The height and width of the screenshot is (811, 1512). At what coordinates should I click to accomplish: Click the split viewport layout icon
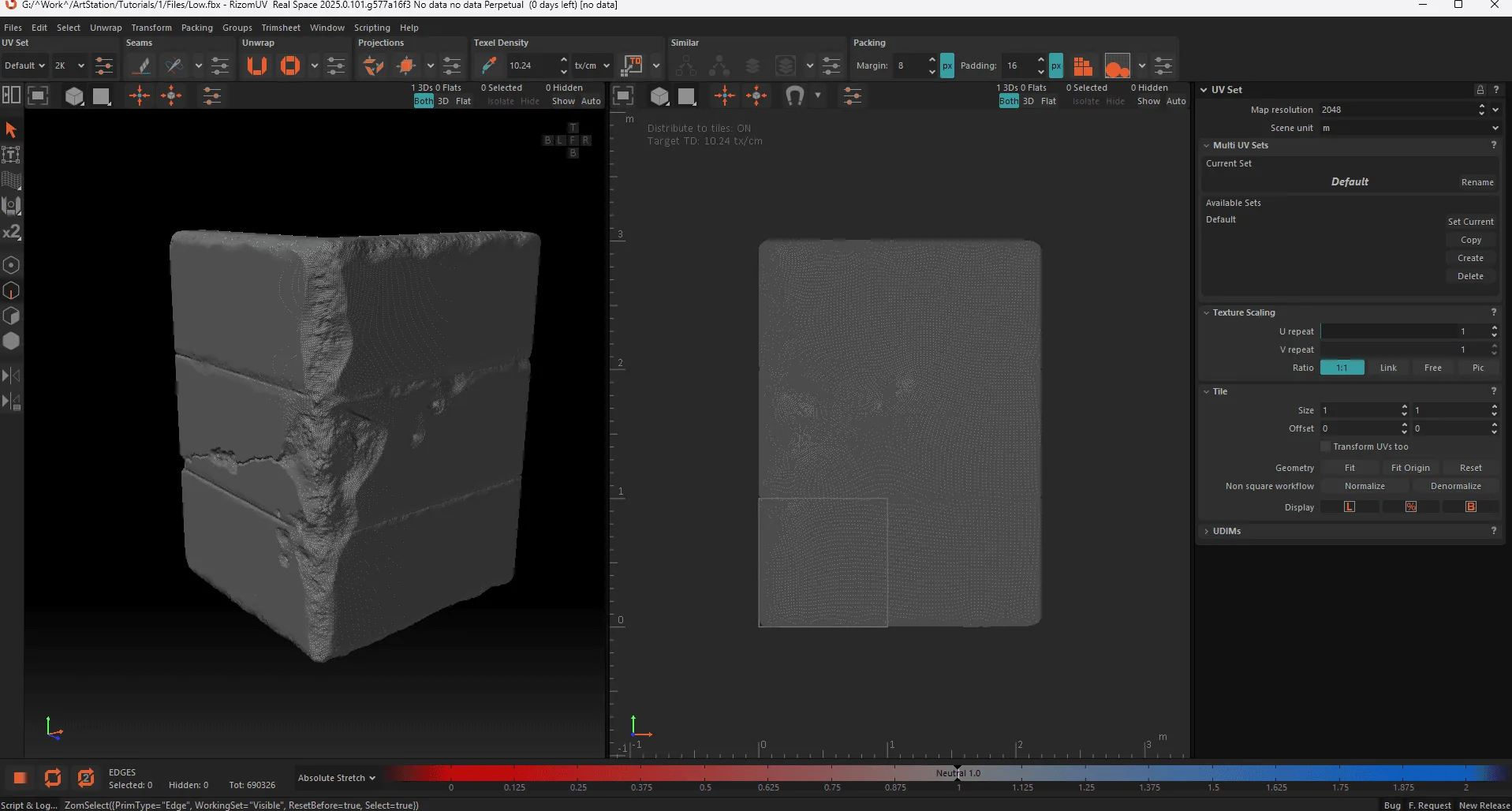[11, 96]
